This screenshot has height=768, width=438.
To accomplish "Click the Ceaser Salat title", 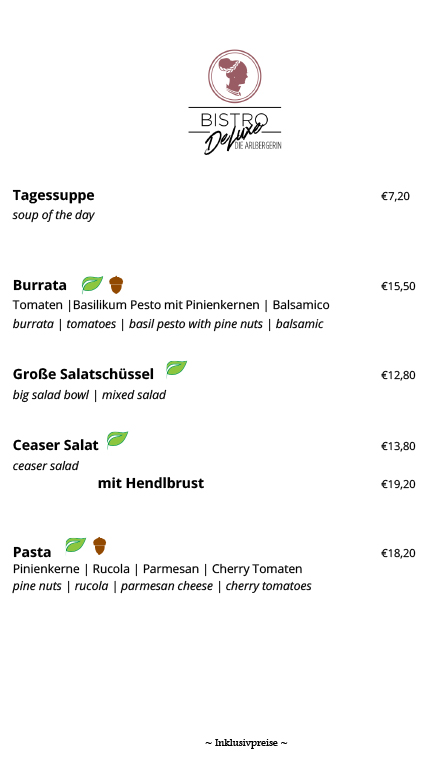I will coord(55,445).
